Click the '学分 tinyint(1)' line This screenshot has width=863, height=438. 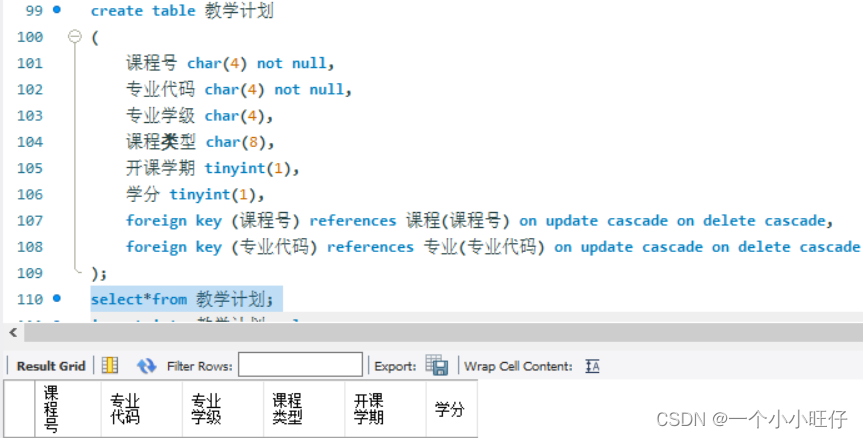[x=195, y=194]
